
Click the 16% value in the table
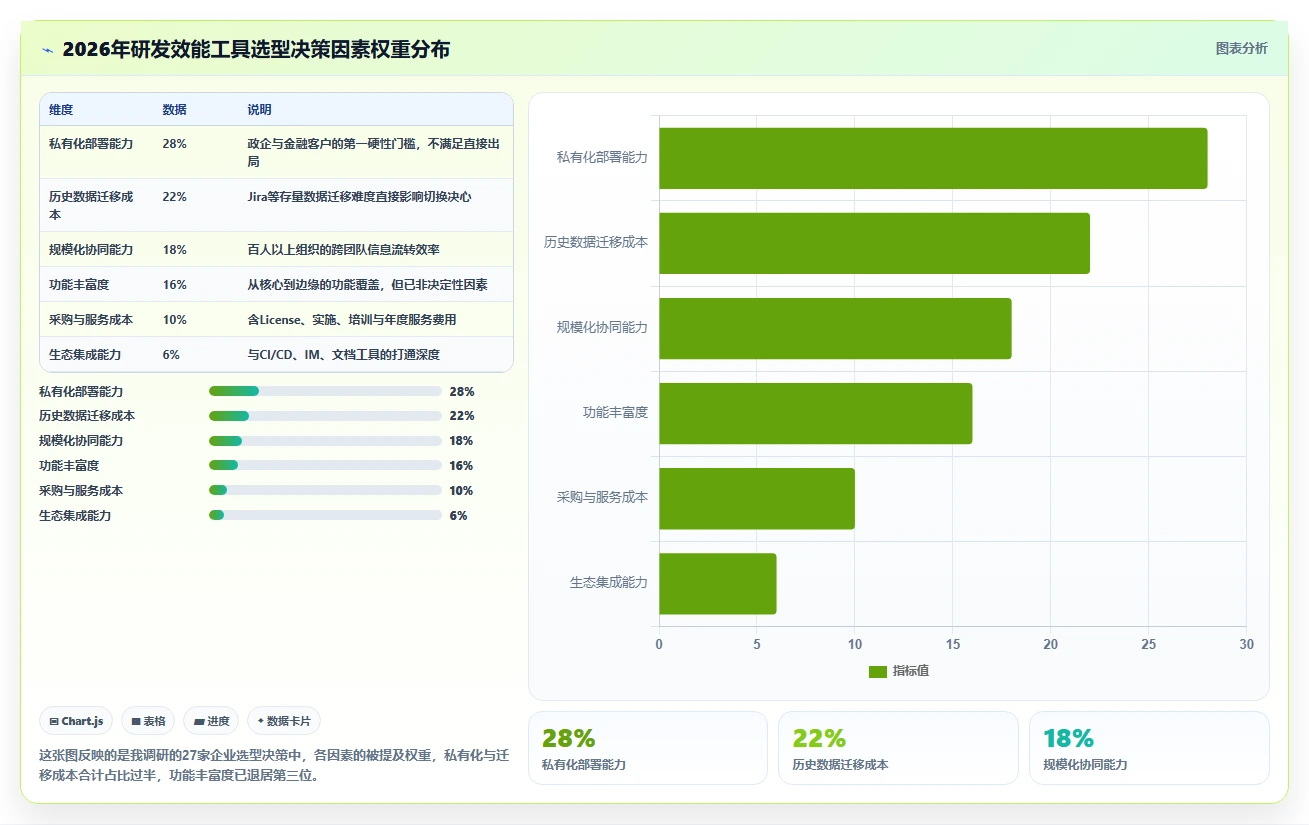174,285
